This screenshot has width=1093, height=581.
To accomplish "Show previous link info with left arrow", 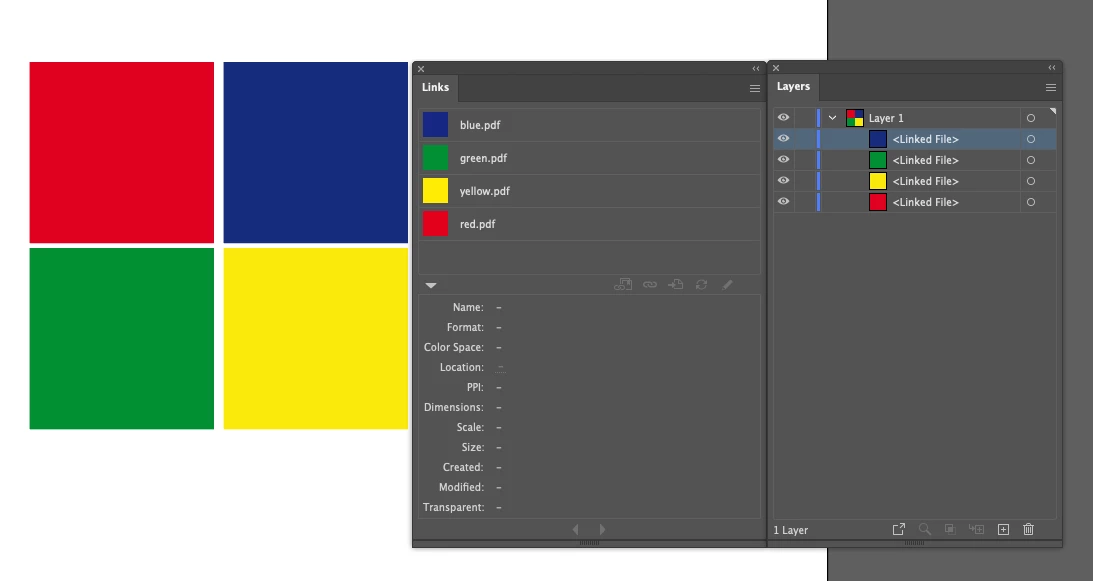I will [x=576, y=529].
